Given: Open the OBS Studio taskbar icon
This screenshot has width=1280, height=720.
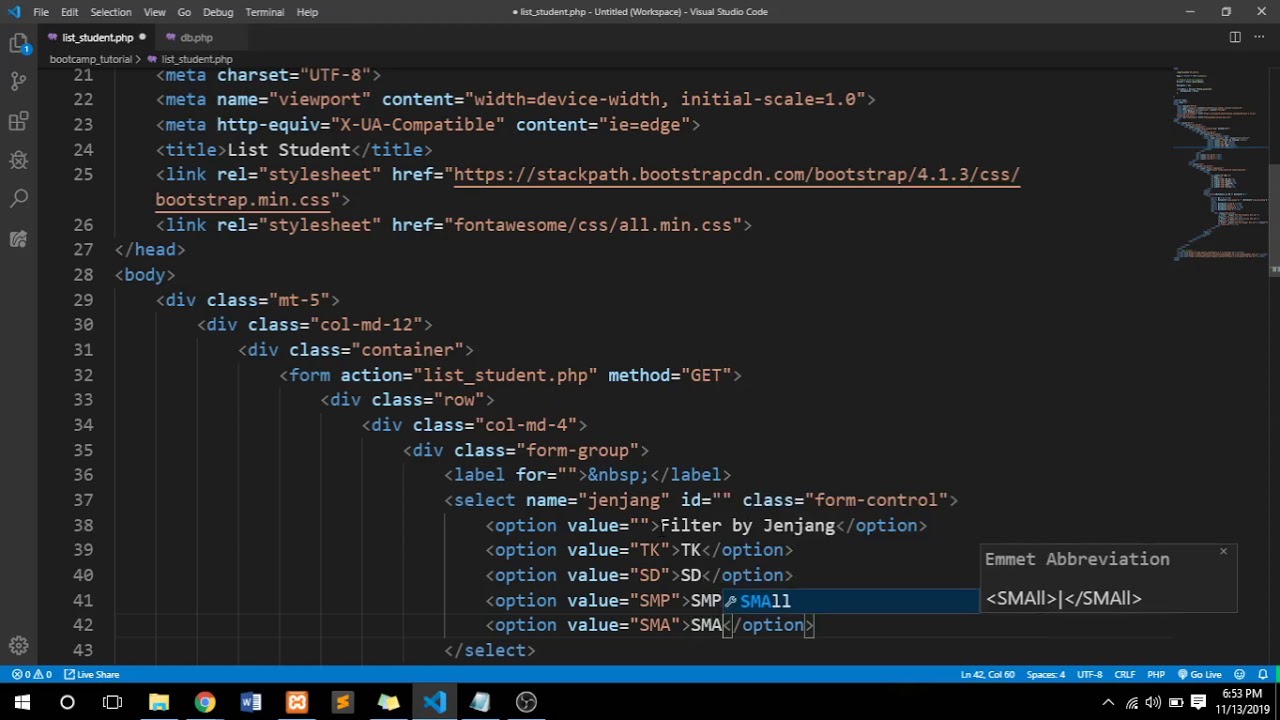Looking at the screenshot, I should coord(526,702).
